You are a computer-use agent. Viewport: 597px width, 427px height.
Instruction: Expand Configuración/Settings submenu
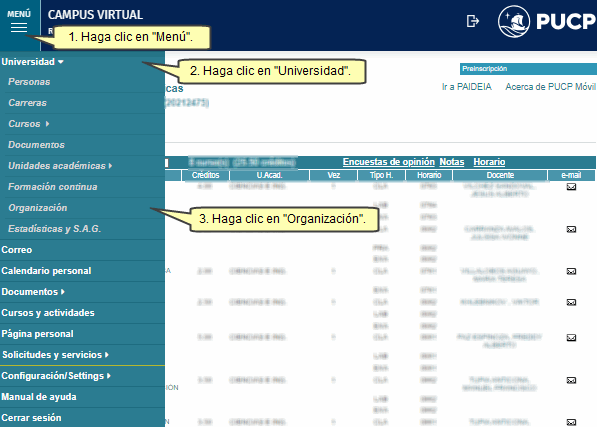pyautogui.click(x=109, y=376)
